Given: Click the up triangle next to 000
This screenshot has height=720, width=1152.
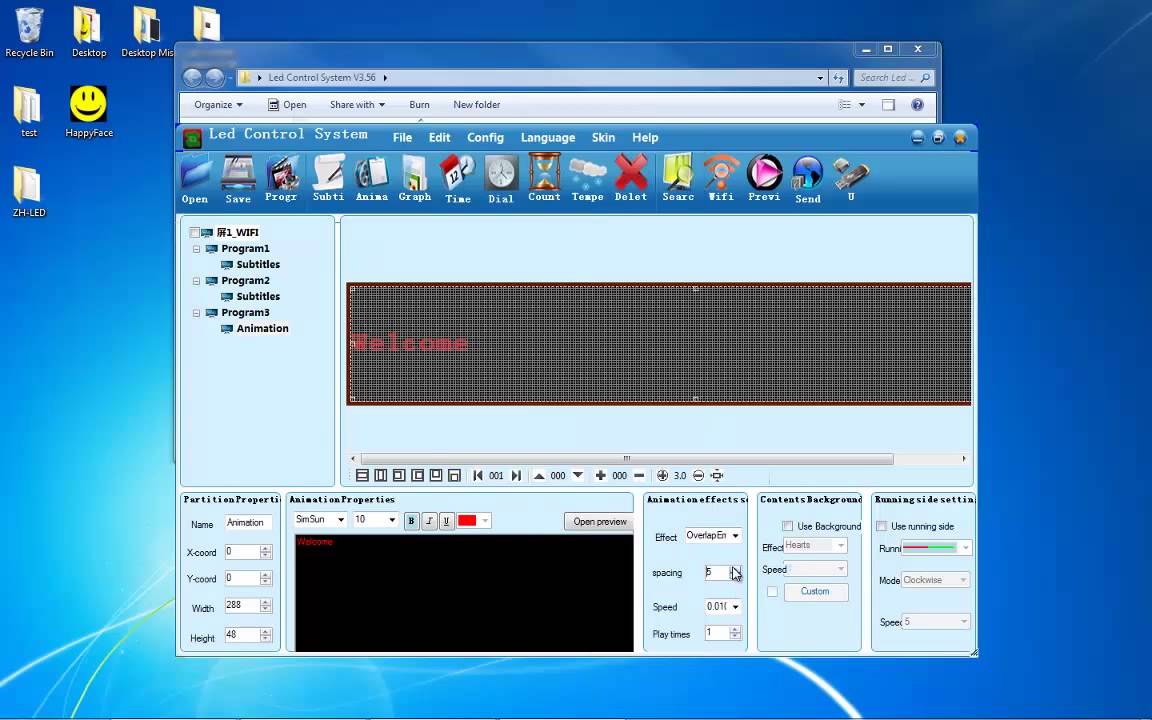Looking at the screenshot, I should [539, 475].
